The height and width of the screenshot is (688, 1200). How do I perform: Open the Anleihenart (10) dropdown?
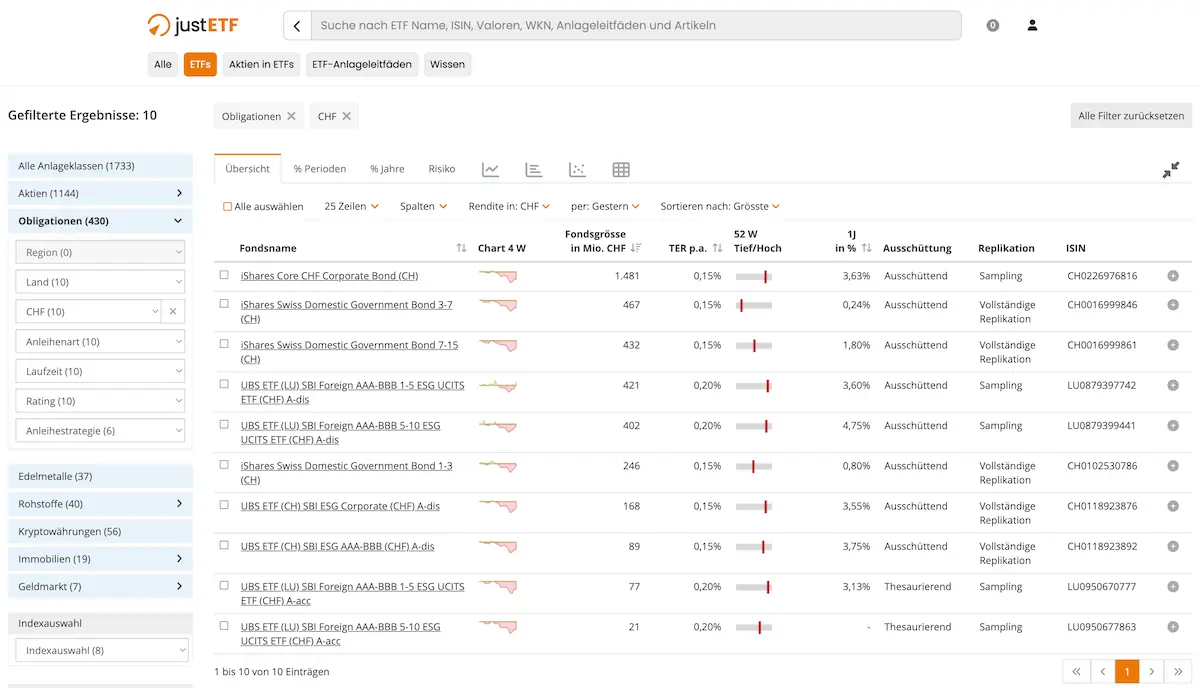(100, 342)
